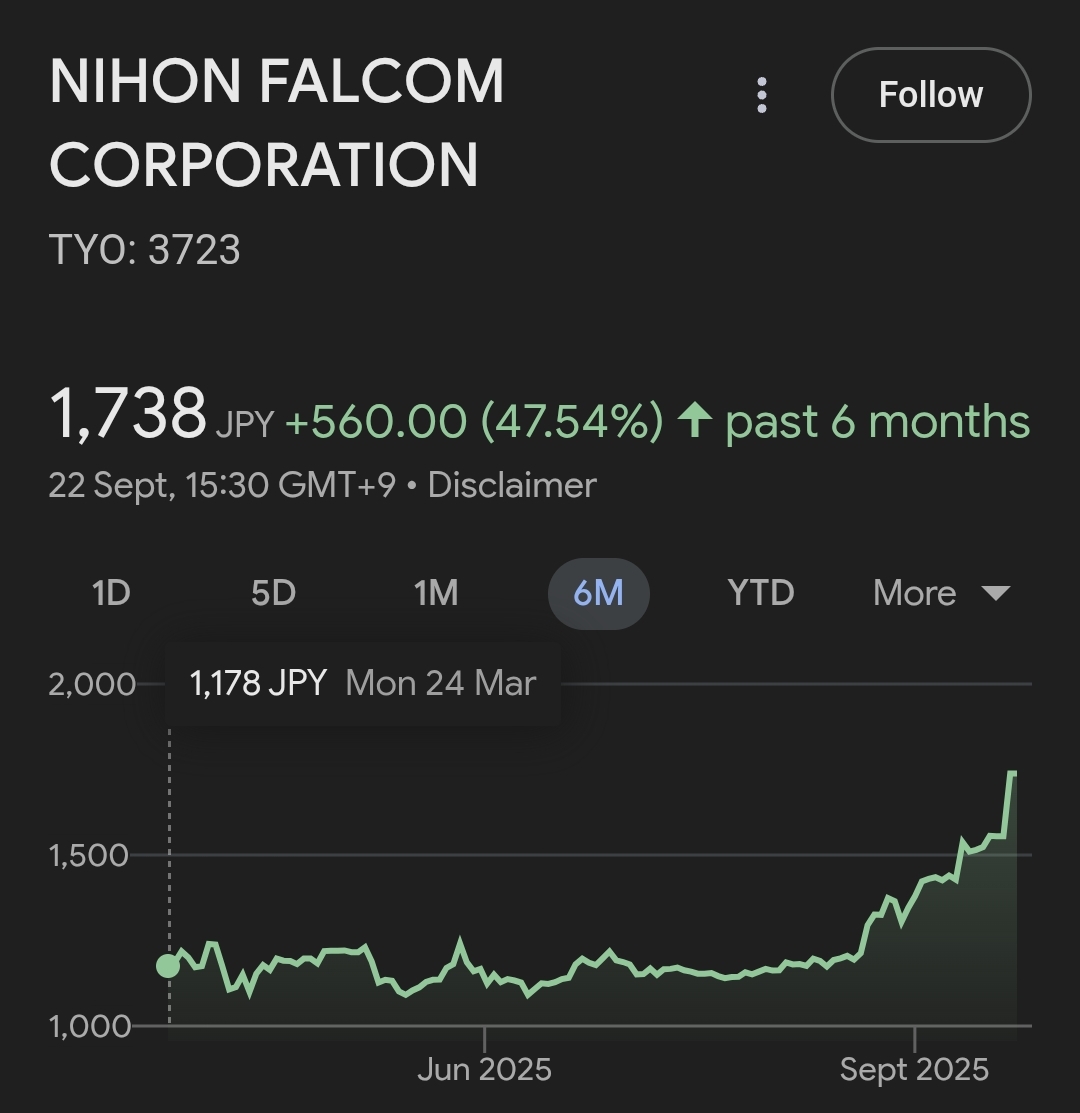Click the TYO: 3723 ticker text

145,250
